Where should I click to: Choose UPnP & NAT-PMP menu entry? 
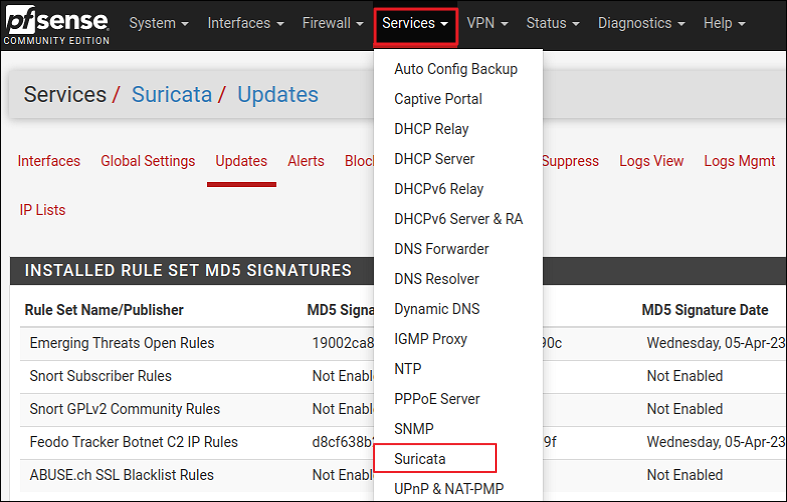point(449,488)
